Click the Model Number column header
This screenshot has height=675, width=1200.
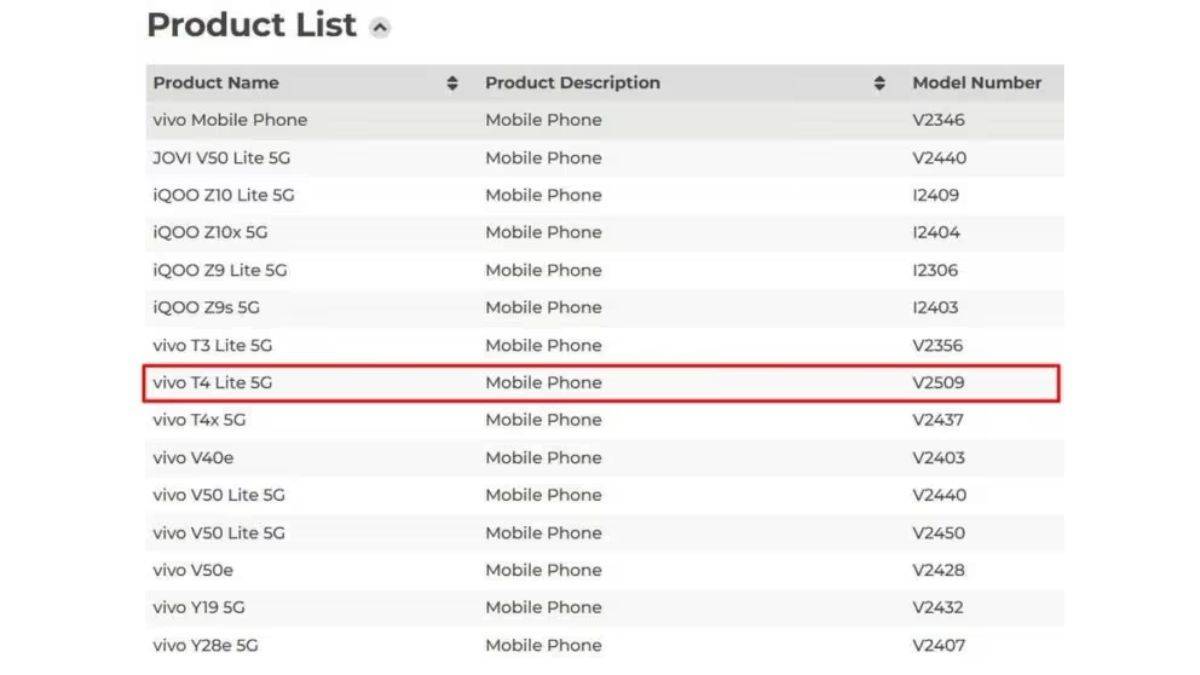(x=977, y=83)
